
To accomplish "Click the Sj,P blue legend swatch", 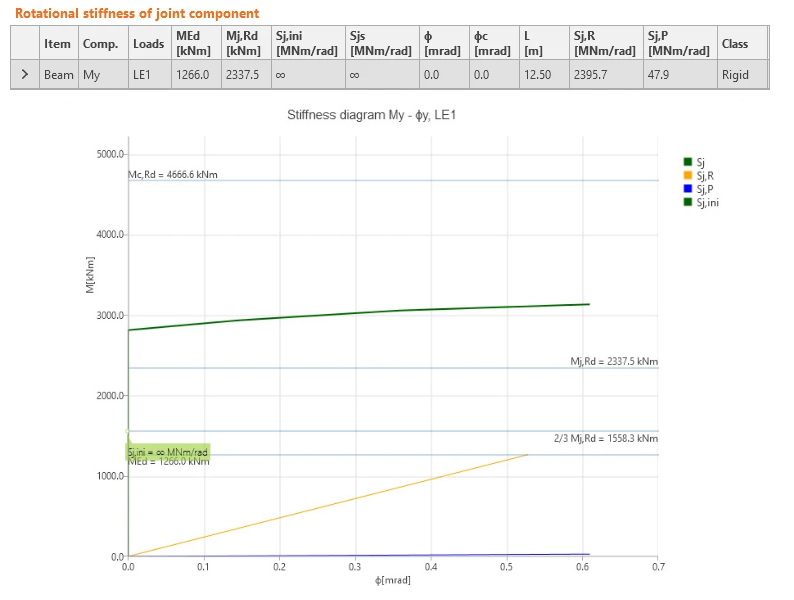I will point(687,188).
